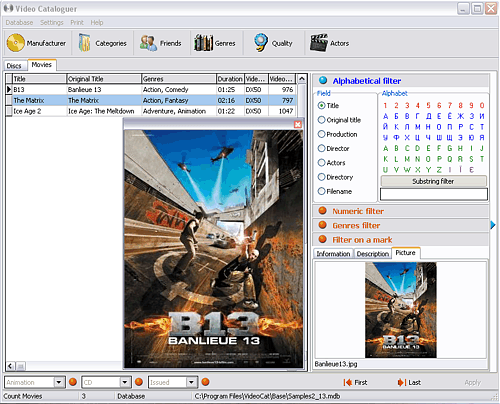Expand the Numeric filter section
This screenshot has height=404, width=500.
coord(401,211)
